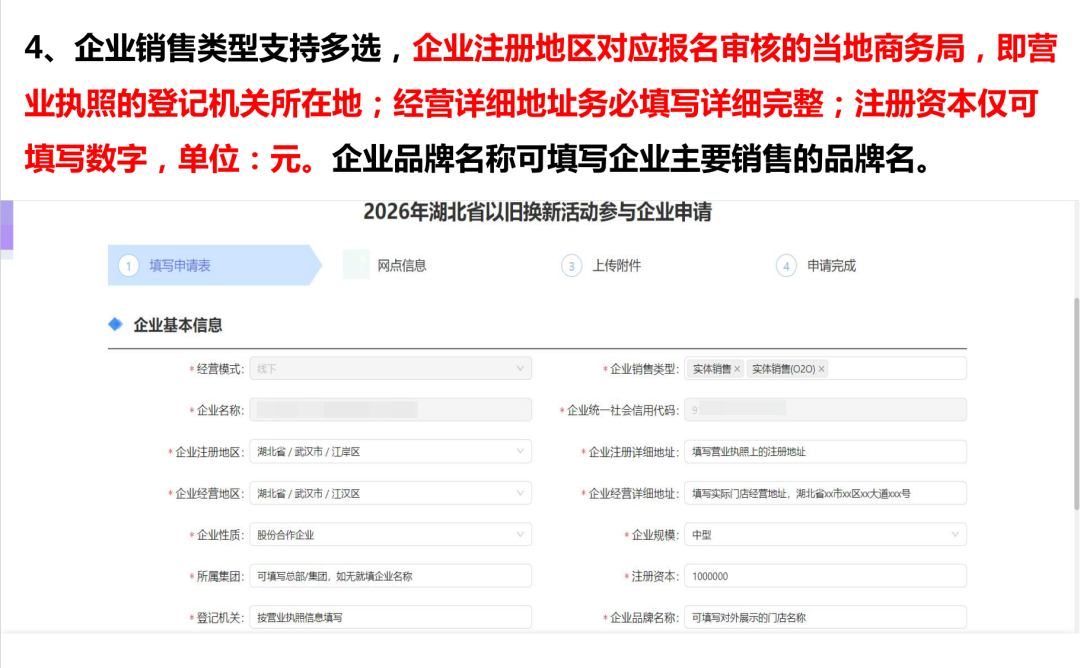Click the blue diamond beside 企业基本信息

[x=115, y=325]
